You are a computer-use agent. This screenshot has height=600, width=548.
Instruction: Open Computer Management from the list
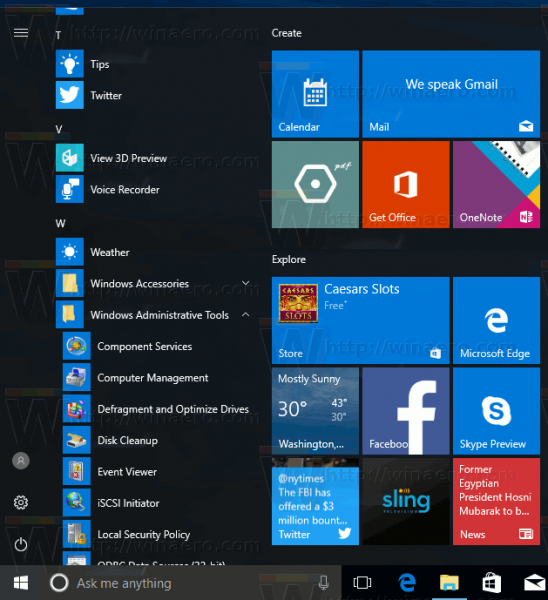pos(157,378)
